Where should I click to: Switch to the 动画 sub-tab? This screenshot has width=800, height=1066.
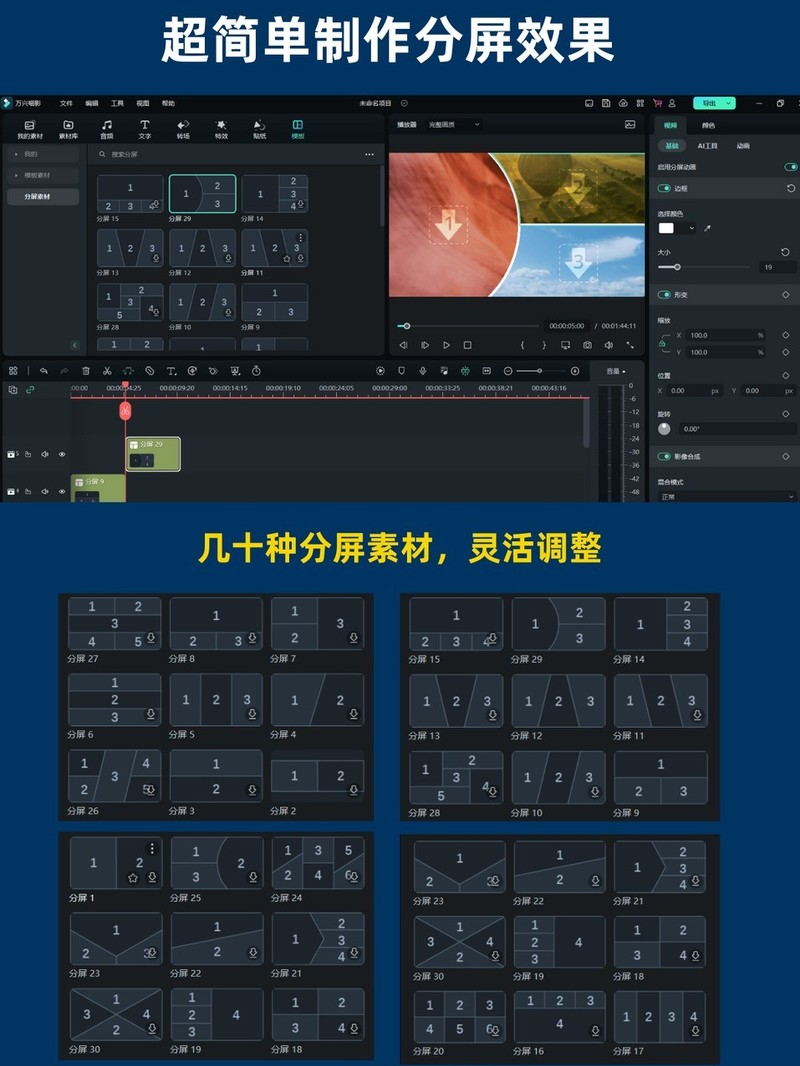[x=743, y=145]
